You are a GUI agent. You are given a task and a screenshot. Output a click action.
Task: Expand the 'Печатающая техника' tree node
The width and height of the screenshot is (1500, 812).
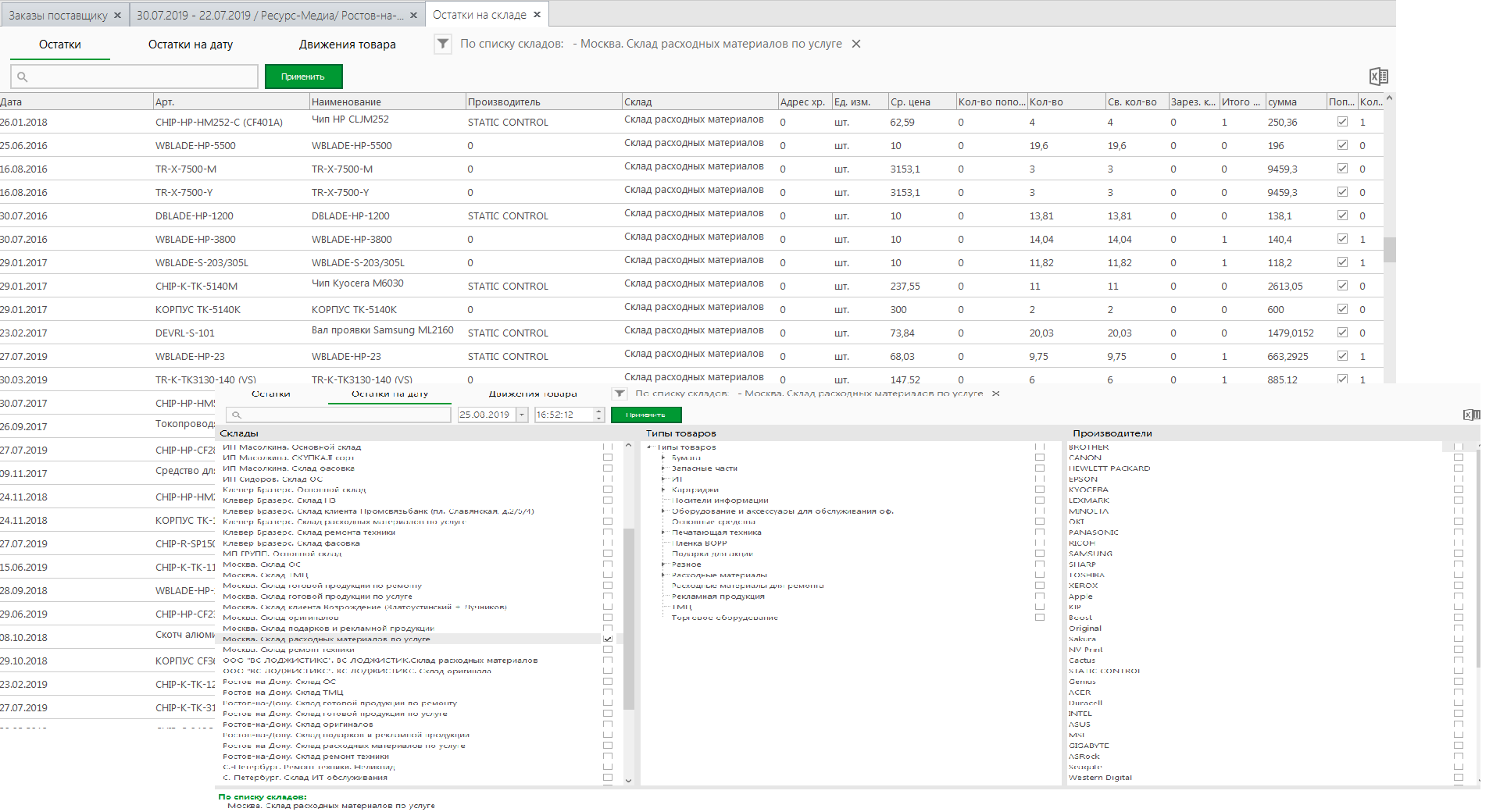pyautogui.click(x=664, y=532)
